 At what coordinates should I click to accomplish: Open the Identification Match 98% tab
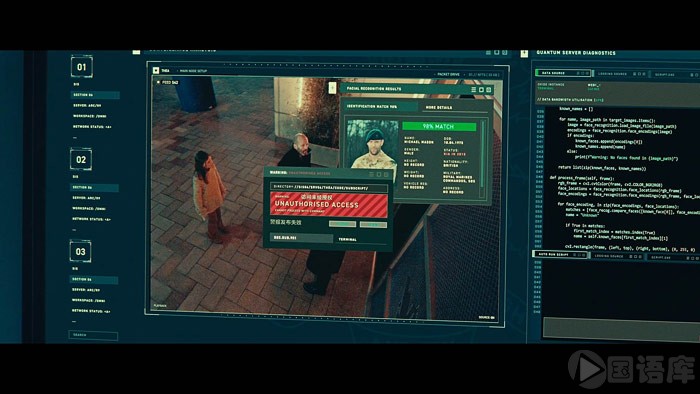pyautogui.click(x=380, y=107)
